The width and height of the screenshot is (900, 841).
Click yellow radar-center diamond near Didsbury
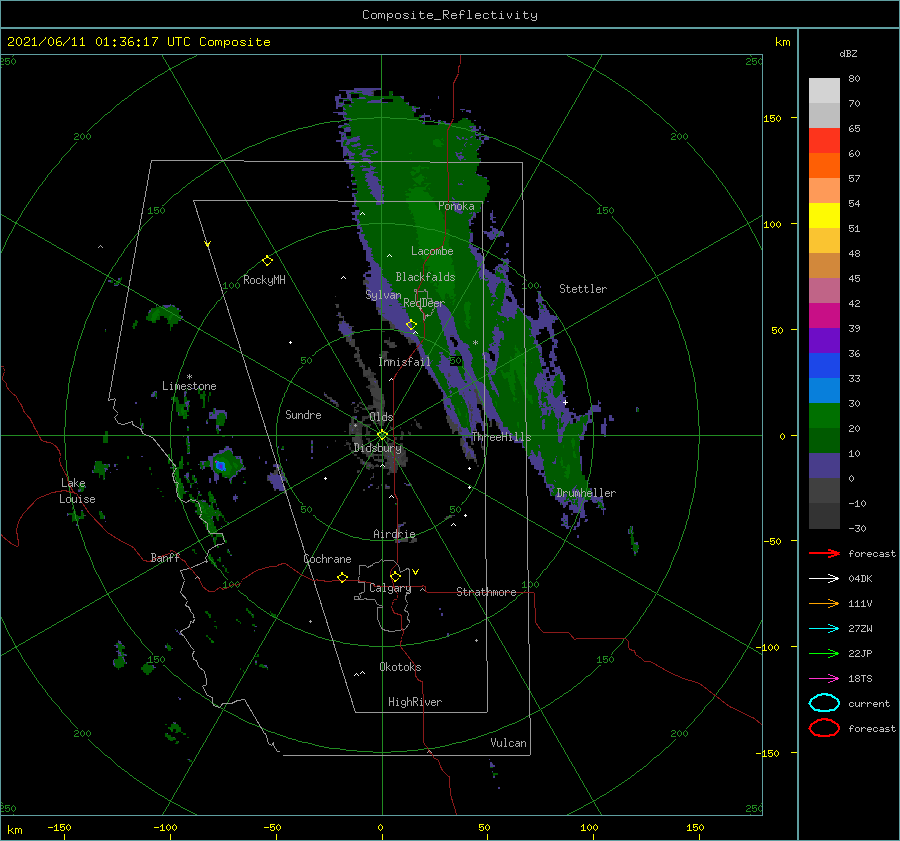tap(382, 435)
